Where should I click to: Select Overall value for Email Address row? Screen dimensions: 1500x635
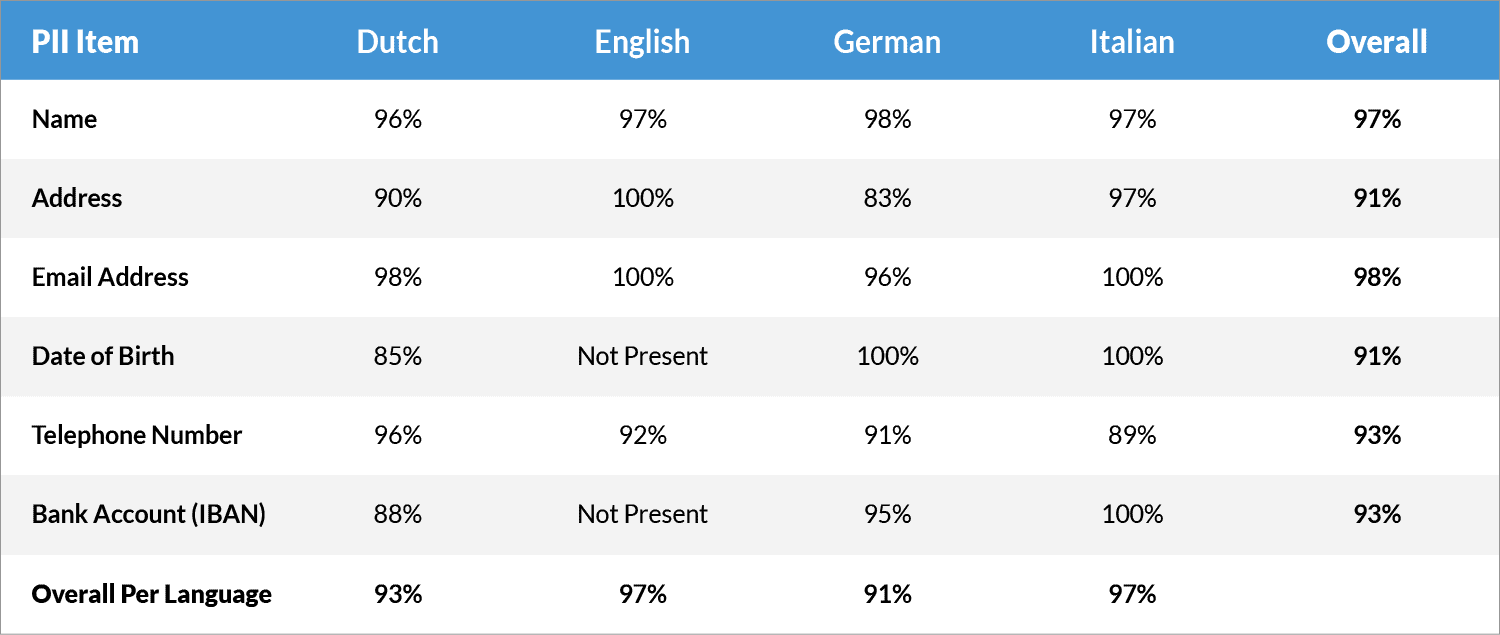click(1377, 277)
